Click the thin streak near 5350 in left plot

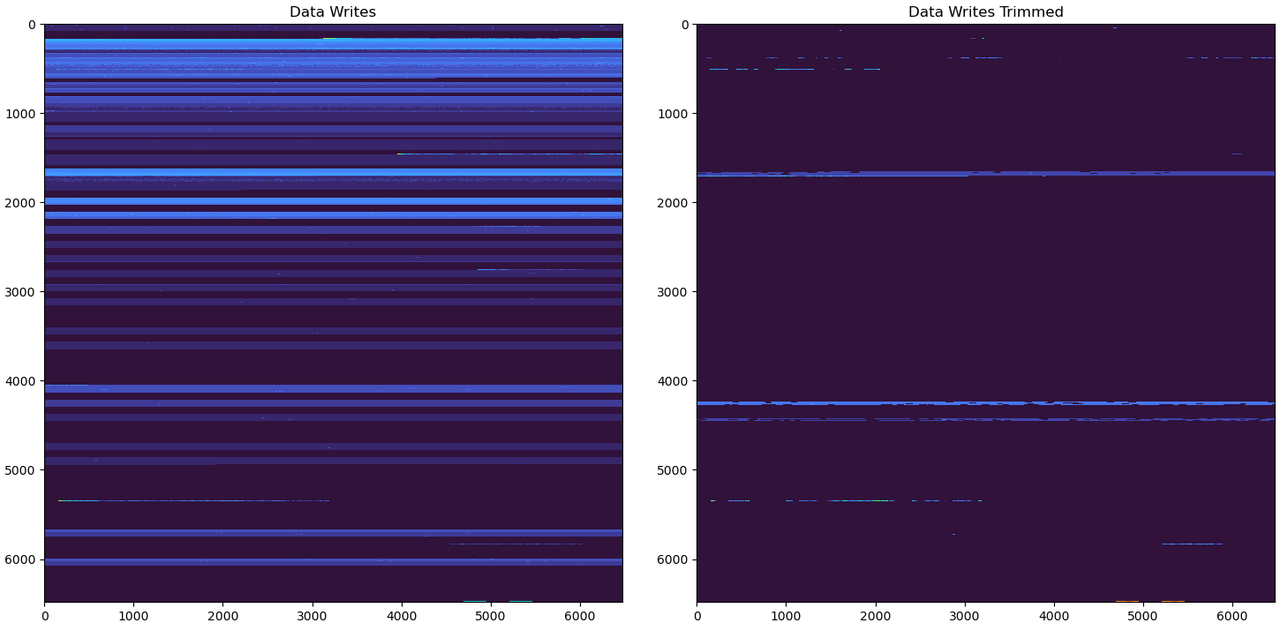click(200, 500)
